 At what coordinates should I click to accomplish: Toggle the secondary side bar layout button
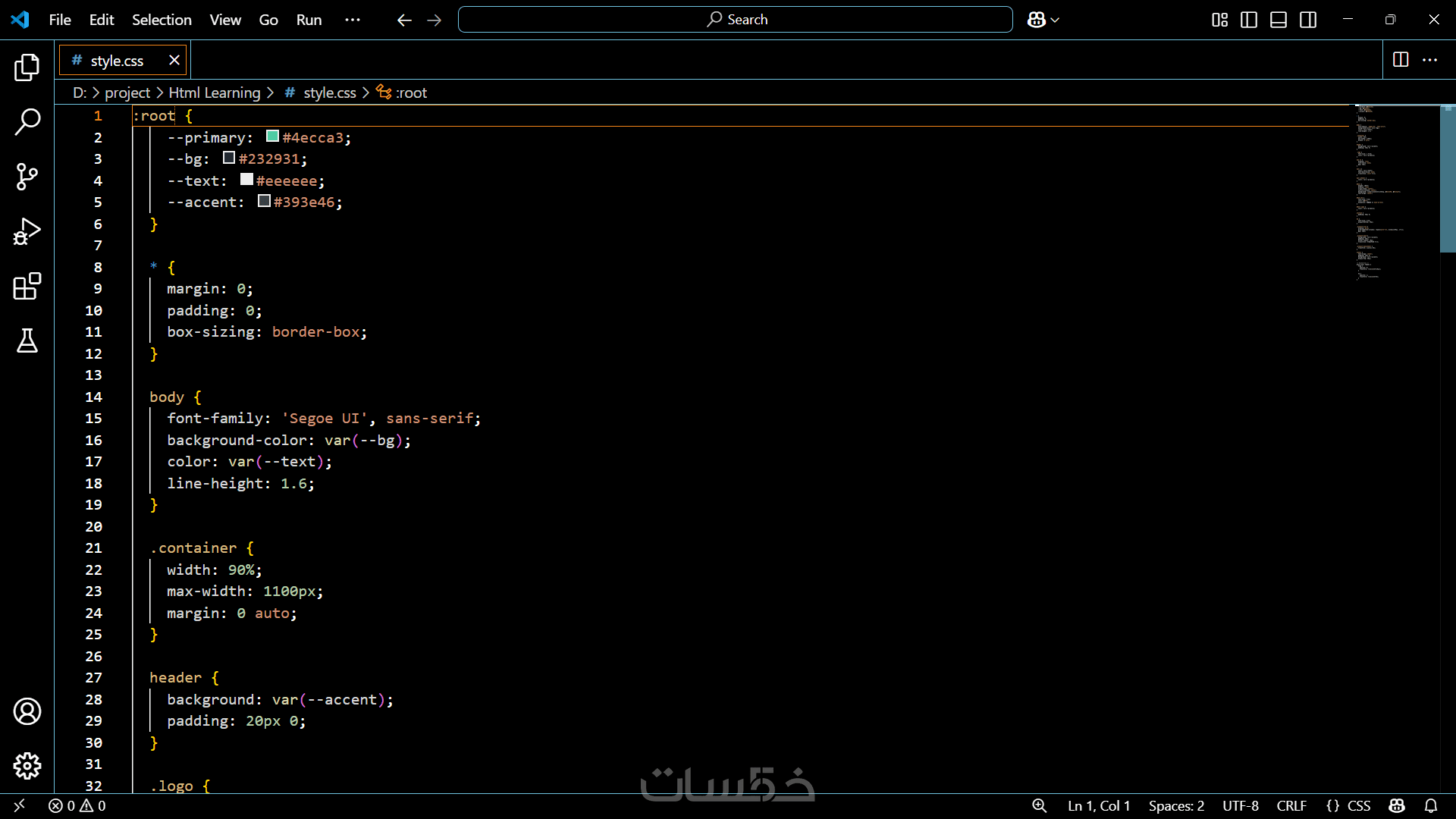pos(1308,20)
